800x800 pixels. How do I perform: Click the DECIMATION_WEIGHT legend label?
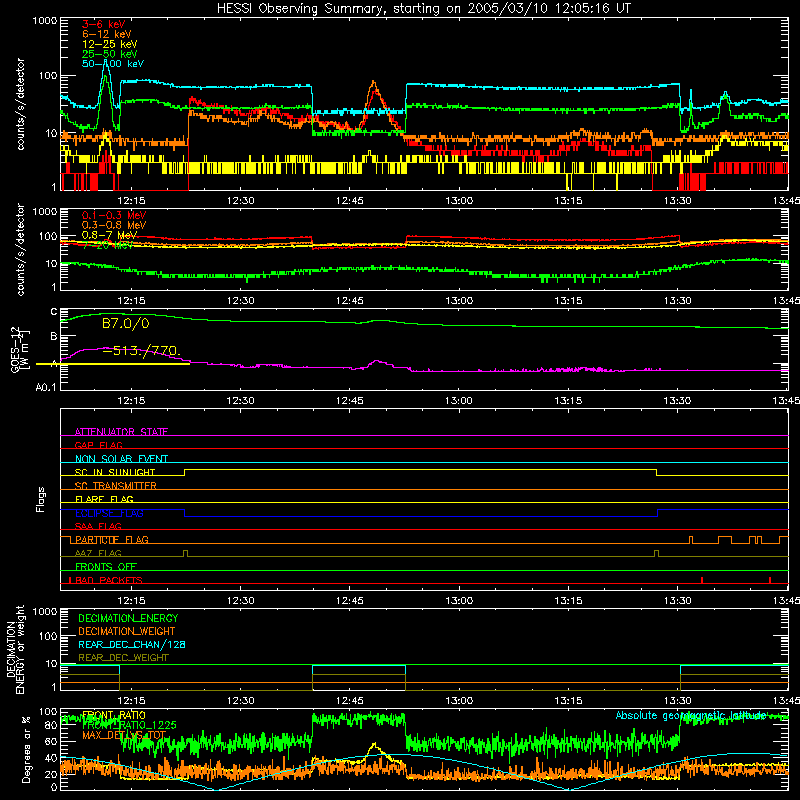127,632
